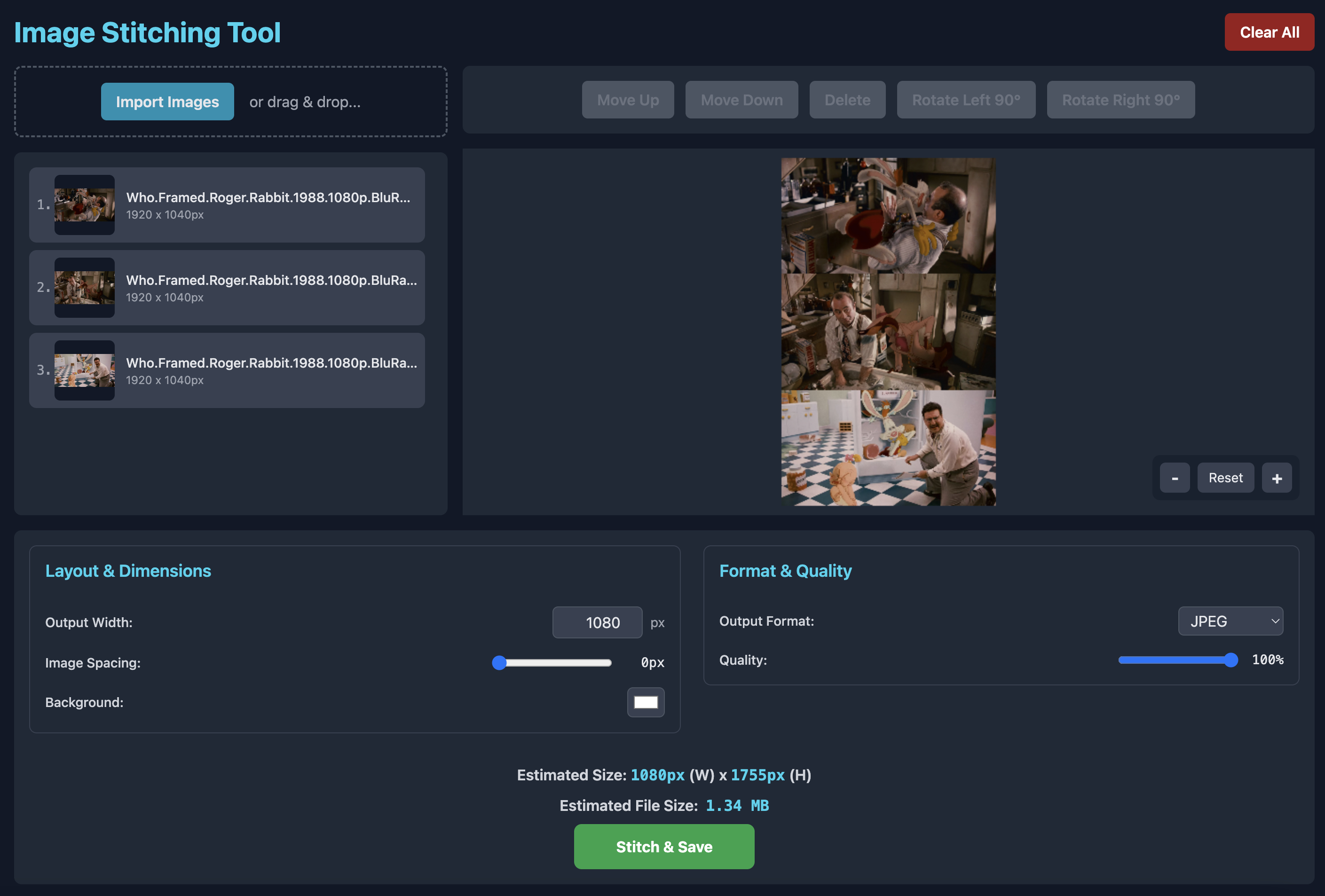Open the Background color picker
The image size is (1325, 896).
click(x=645, y=702)
